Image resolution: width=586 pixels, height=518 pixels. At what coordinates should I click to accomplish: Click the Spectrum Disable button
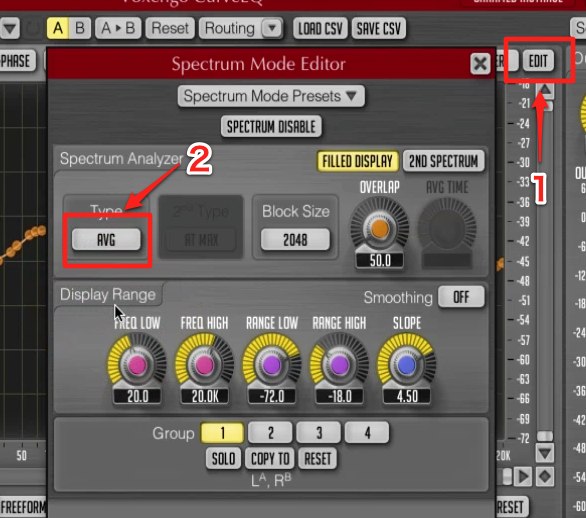coord(271,127)
